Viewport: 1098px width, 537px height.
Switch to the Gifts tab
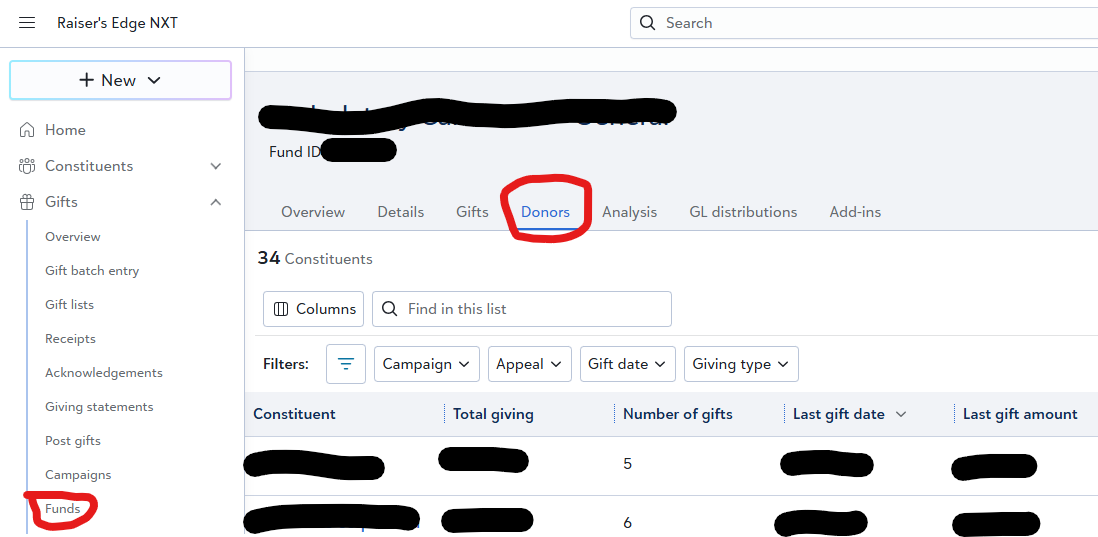pos(473,212)
